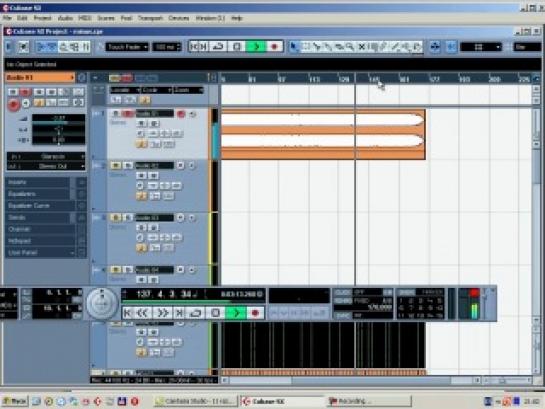Open the inspector input routing dropdown
This screenshot has width=545, height=409.
tap(46, 157)
